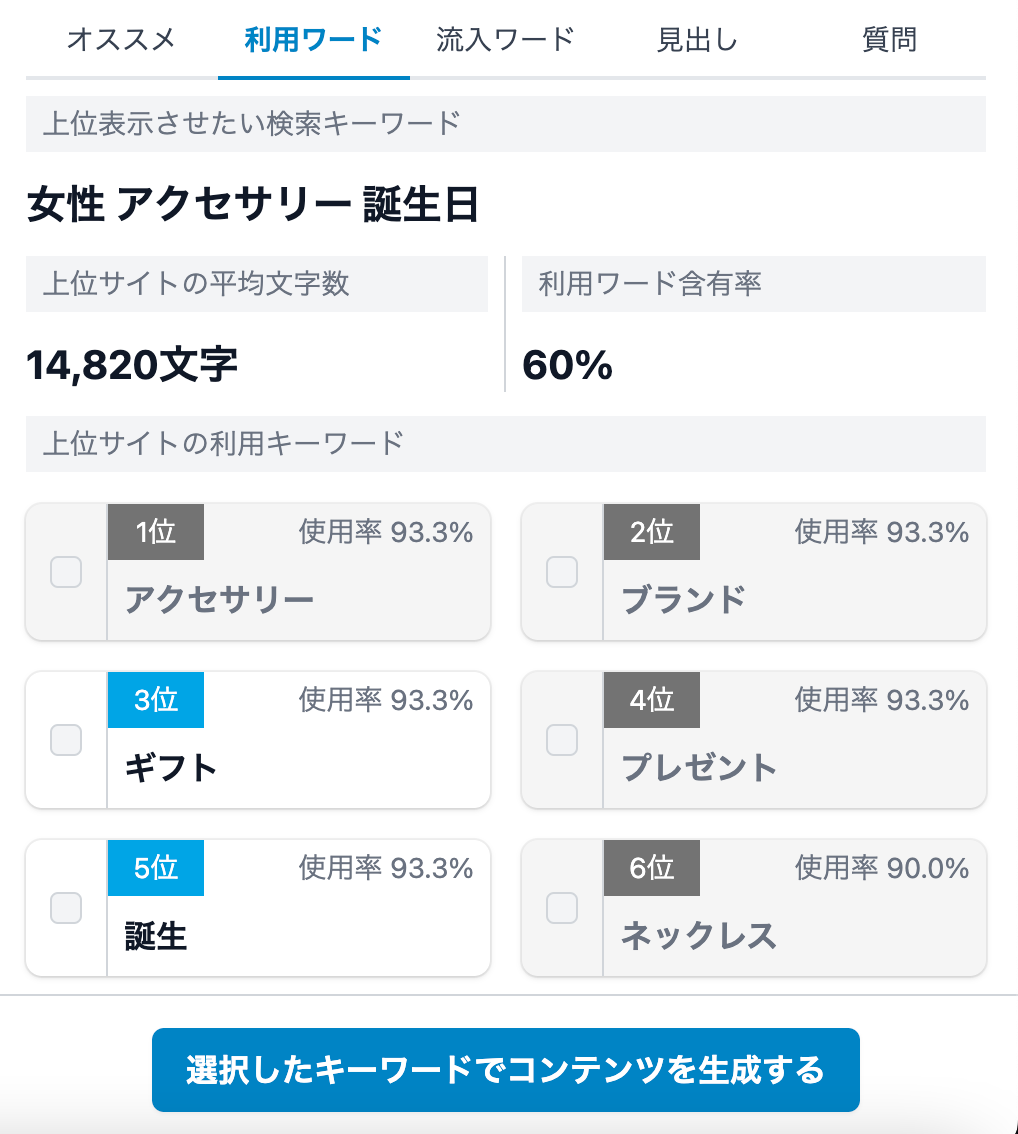Click the blue 5位 rank badge

(156, 868)
